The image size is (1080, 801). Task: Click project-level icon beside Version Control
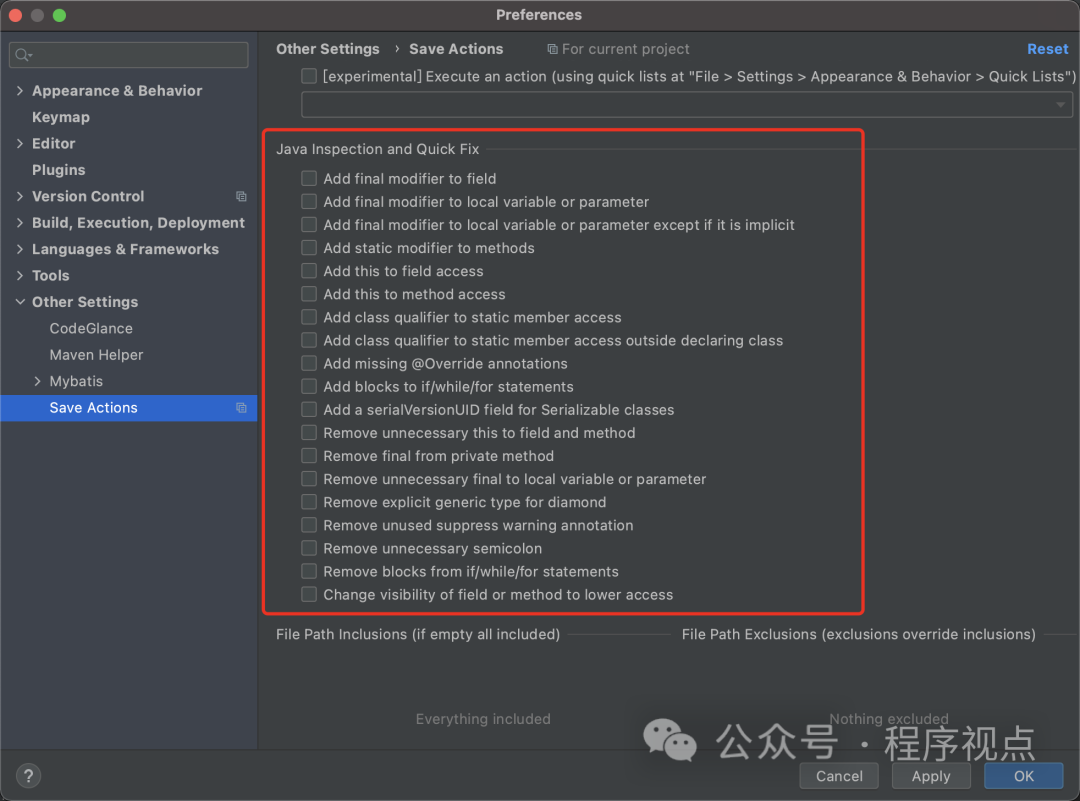pyautogui.click(x=241, y=197)
